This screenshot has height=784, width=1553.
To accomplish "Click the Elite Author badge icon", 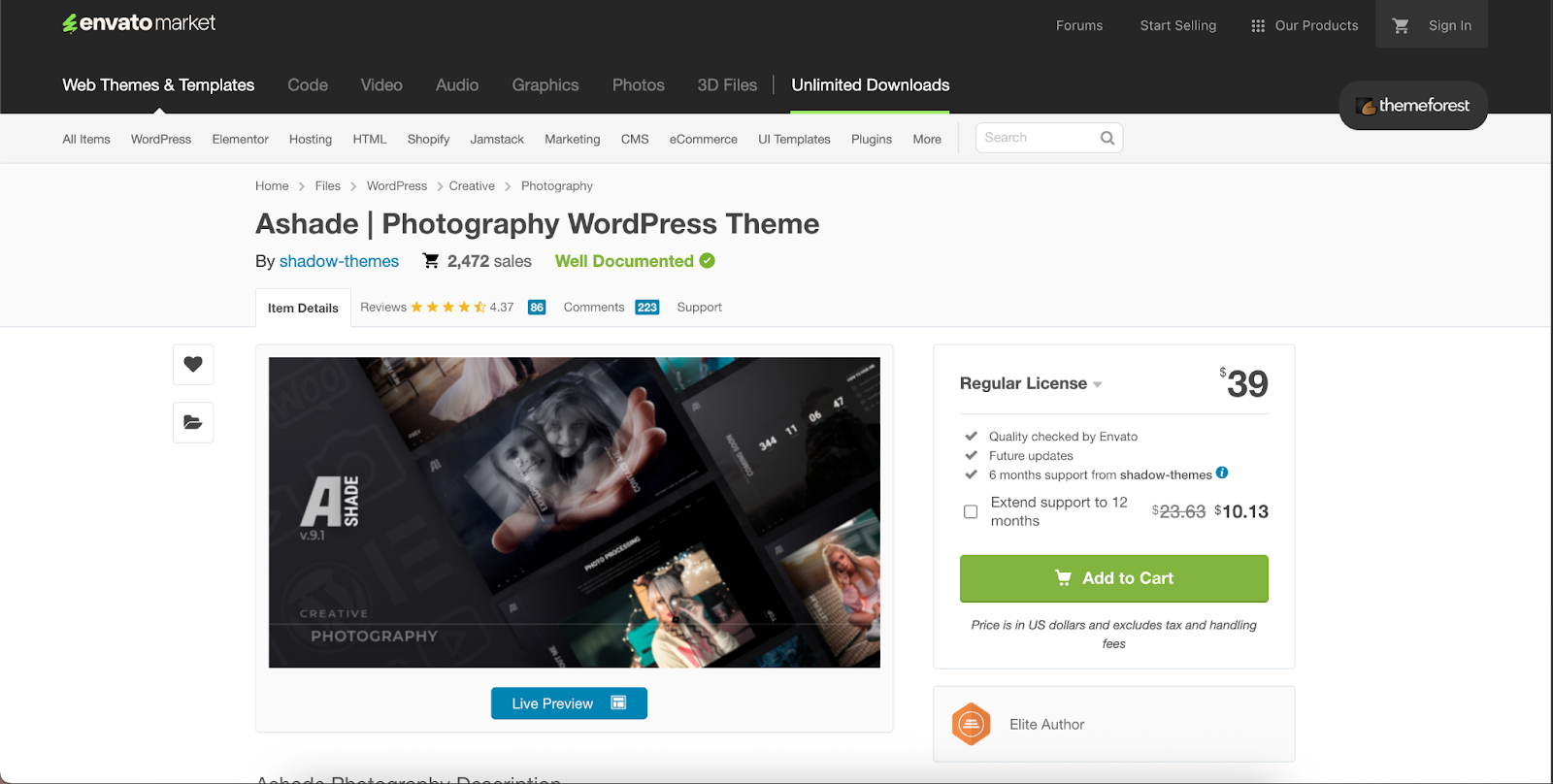I will click(x=971, y=724).
